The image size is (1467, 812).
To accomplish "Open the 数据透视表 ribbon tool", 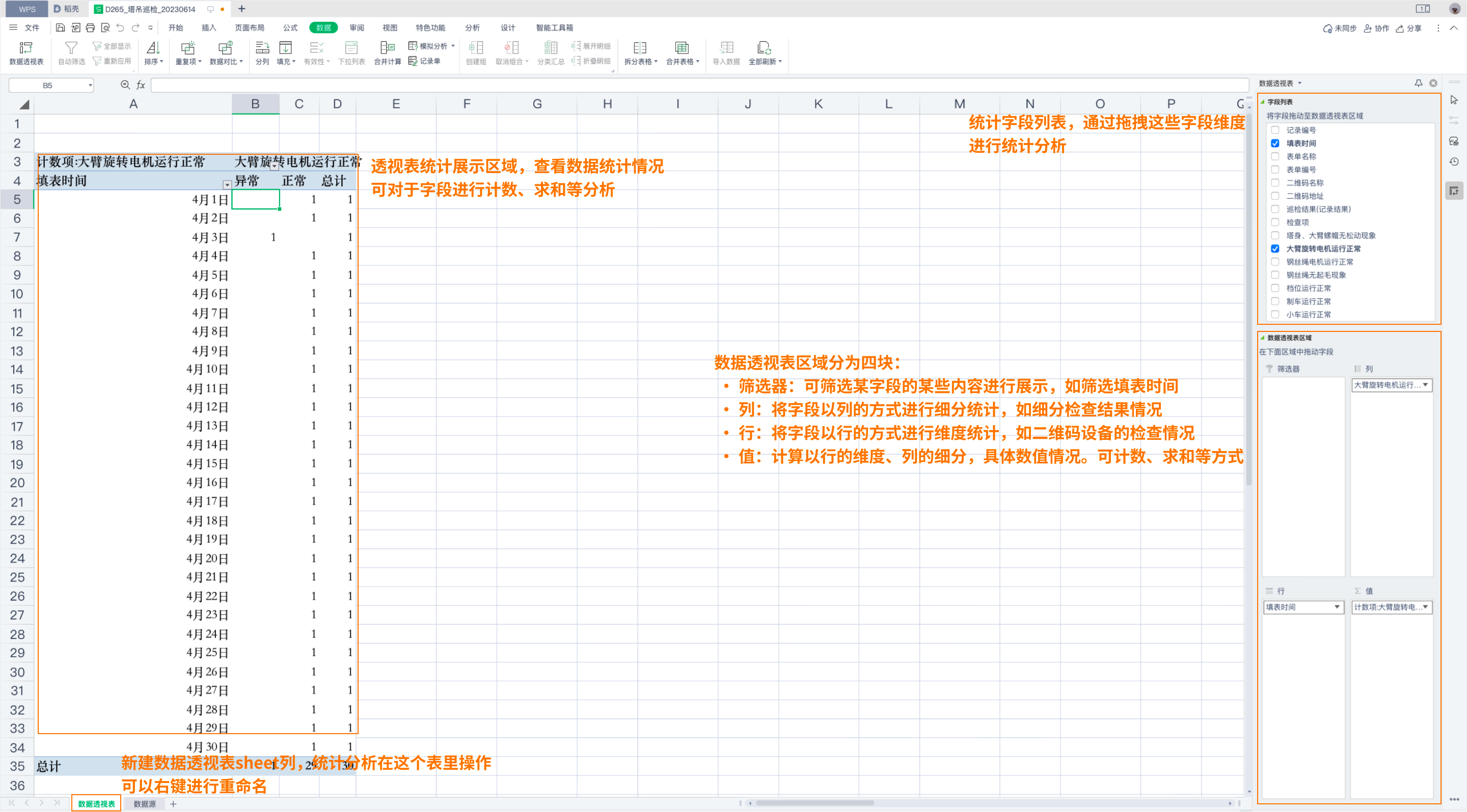I will coord(26,53).
